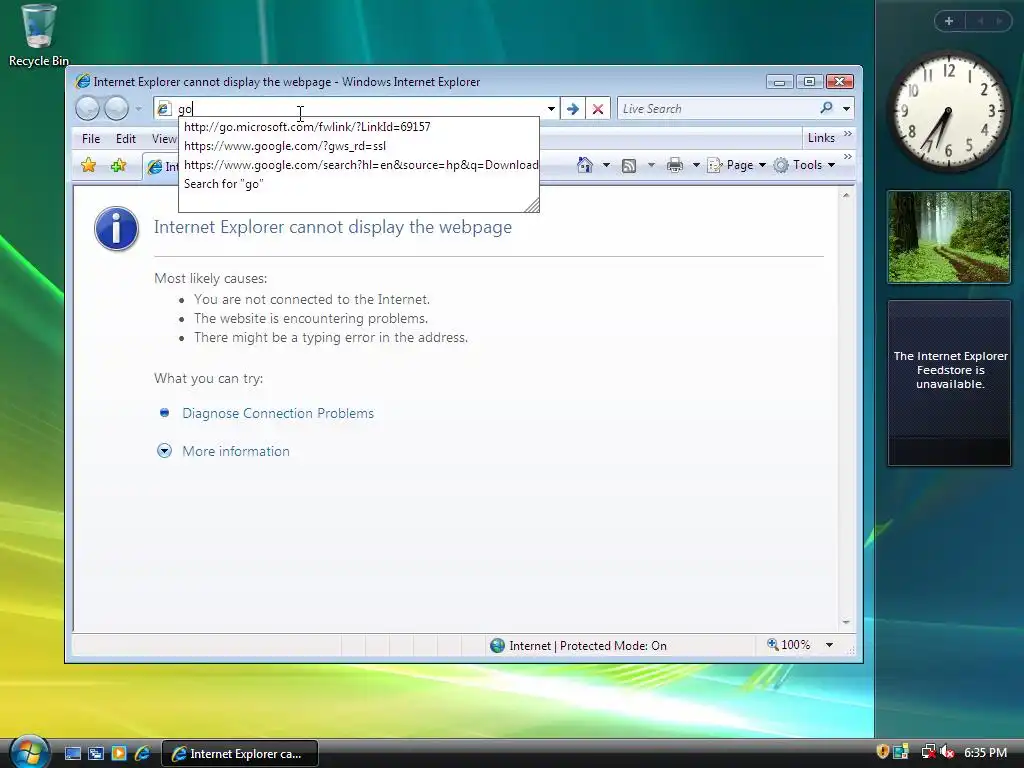Click the security shield tray icon
The width and height of the screenshot is (1024, 768).
pyautogui.click(x=883, y=752)
